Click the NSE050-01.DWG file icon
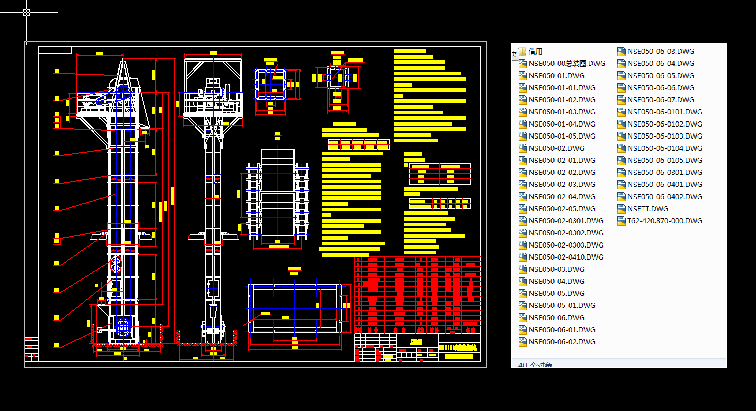756x411 pixels. point(521,75)
